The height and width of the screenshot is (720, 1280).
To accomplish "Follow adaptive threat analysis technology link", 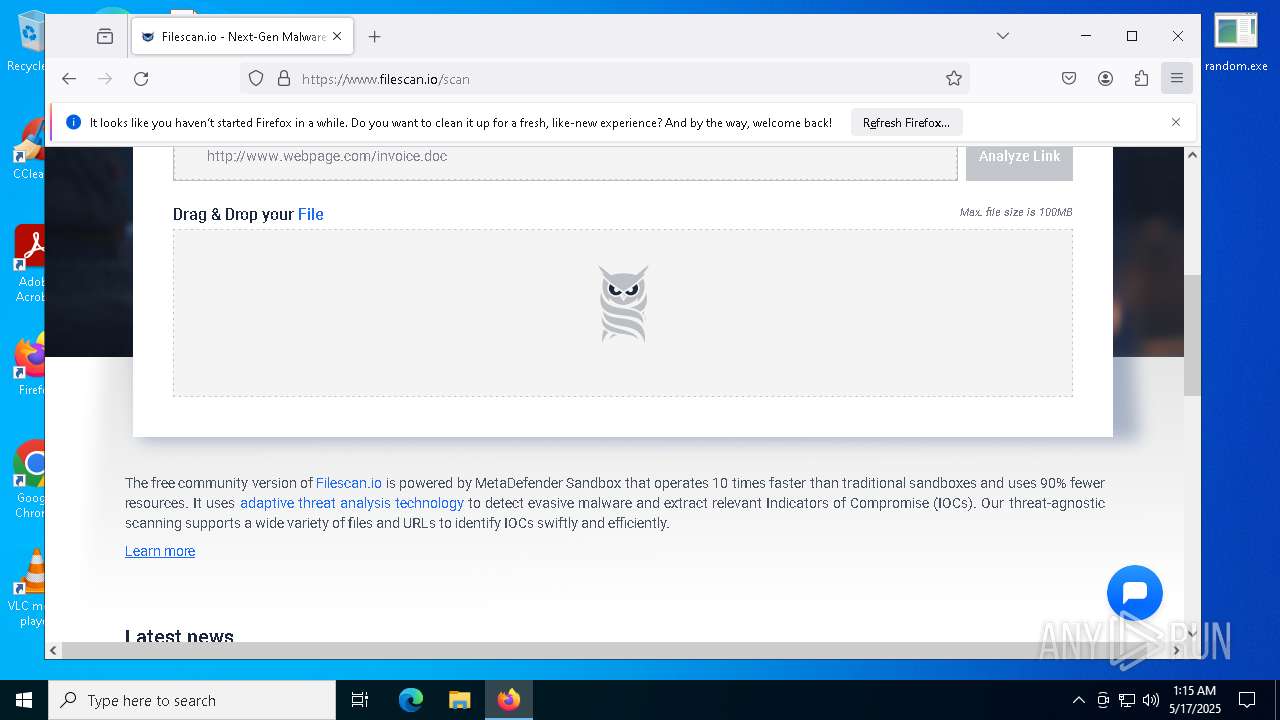I will (x=352, y=503).
